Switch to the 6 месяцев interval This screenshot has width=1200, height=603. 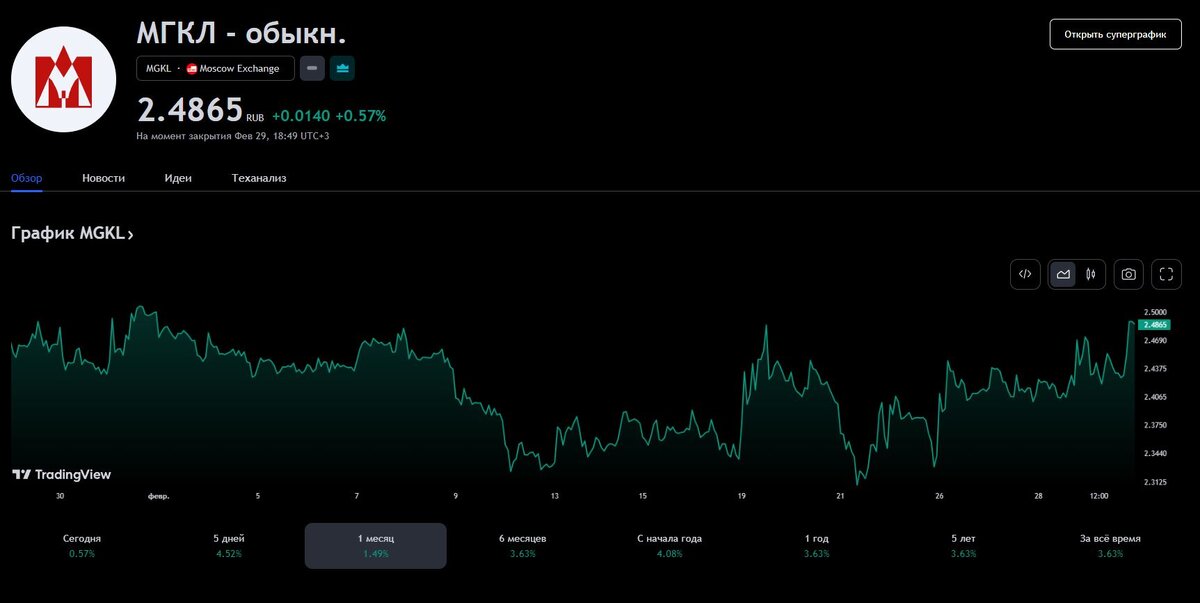[x=521, y=545]
